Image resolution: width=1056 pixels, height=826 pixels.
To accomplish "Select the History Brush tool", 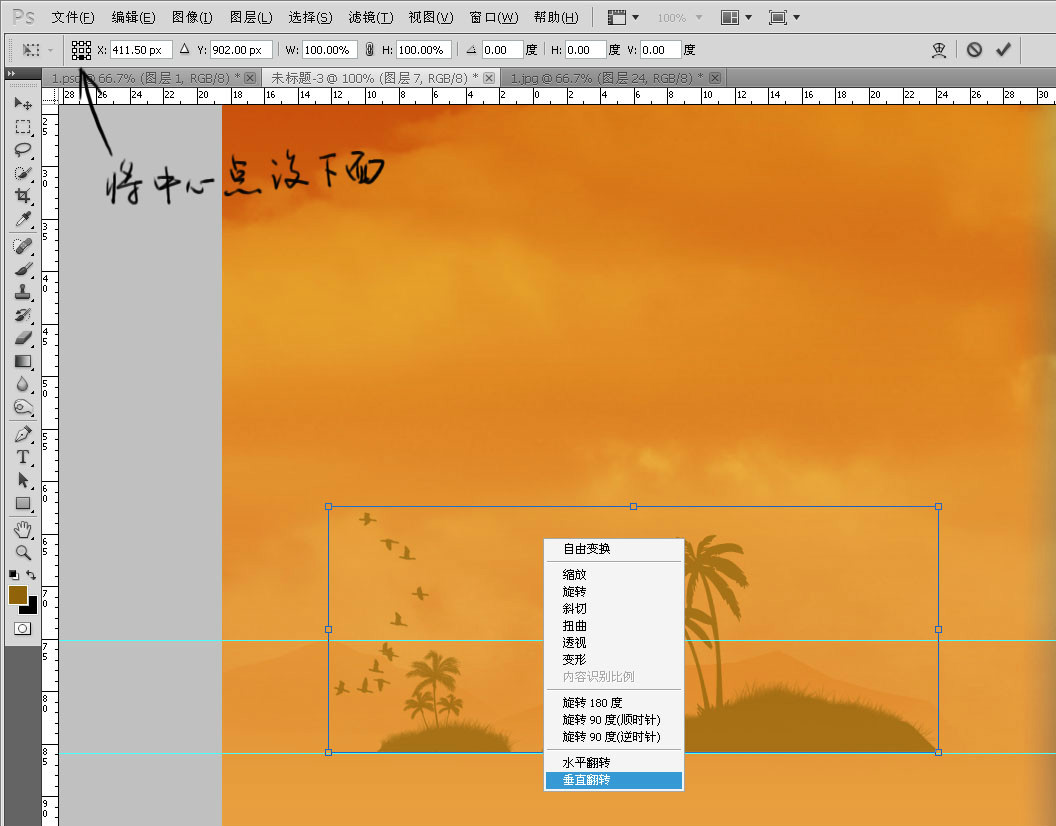I will [23, 315].
